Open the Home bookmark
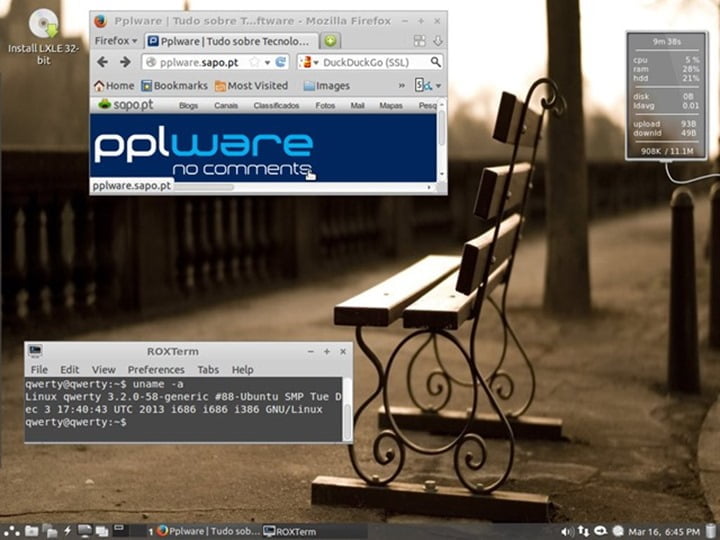720x540 pixels. pyautogui.click(x=114, y=85)
